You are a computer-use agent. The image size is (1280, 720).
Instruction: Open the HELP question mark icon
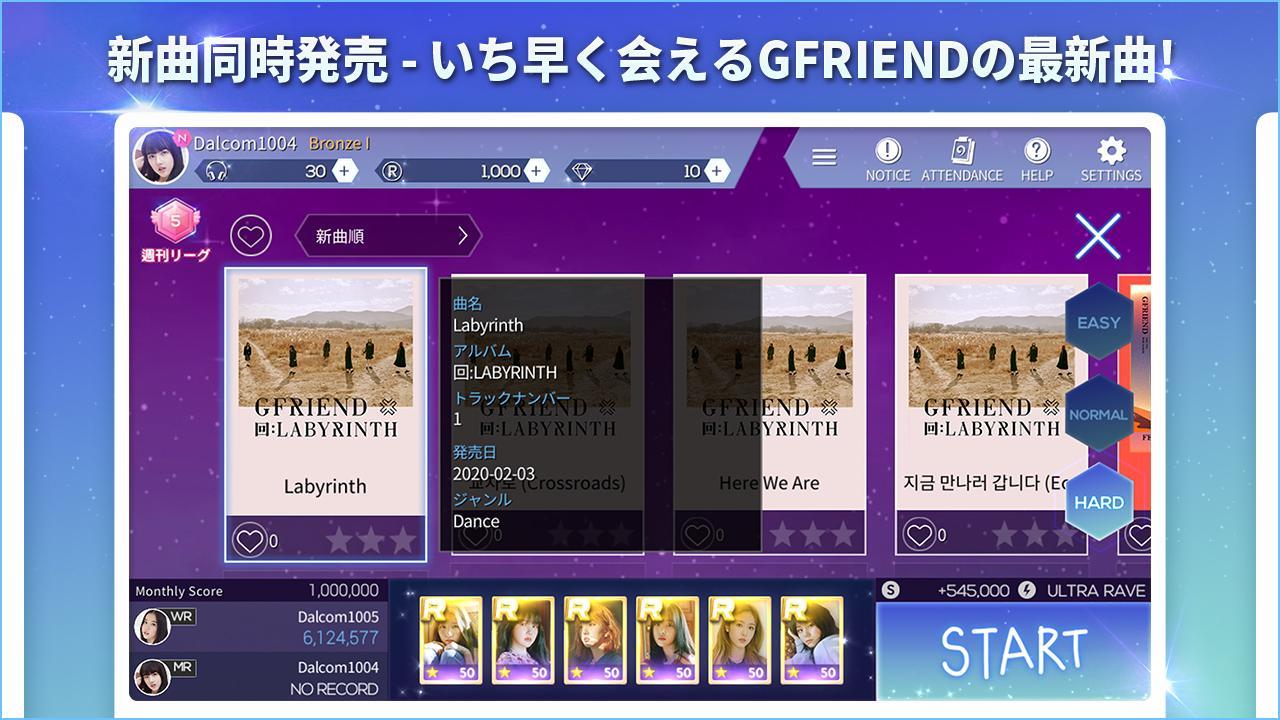point(1037,159)
